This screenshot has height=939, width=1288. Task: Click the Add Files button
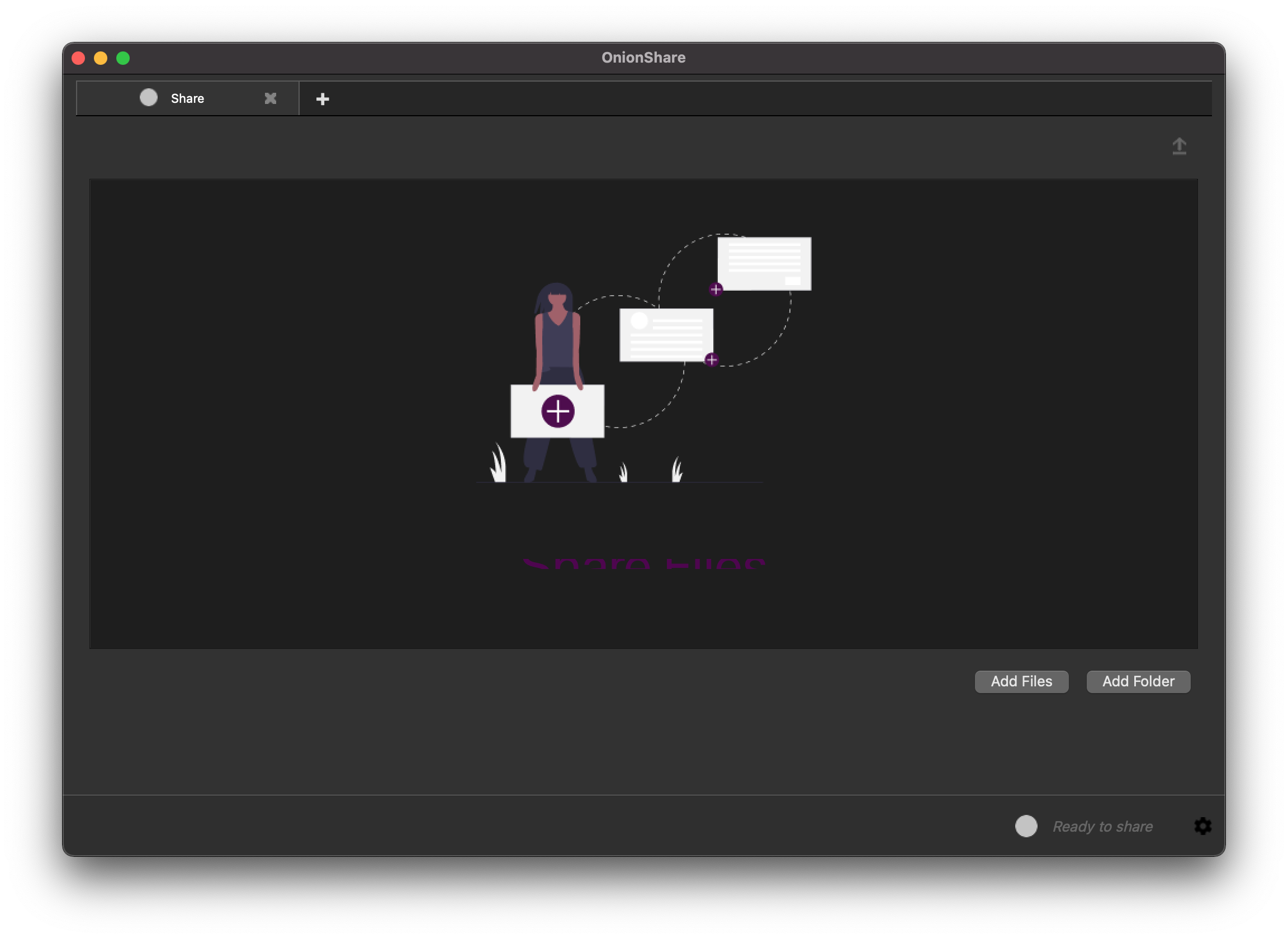tap(1021, 681)
